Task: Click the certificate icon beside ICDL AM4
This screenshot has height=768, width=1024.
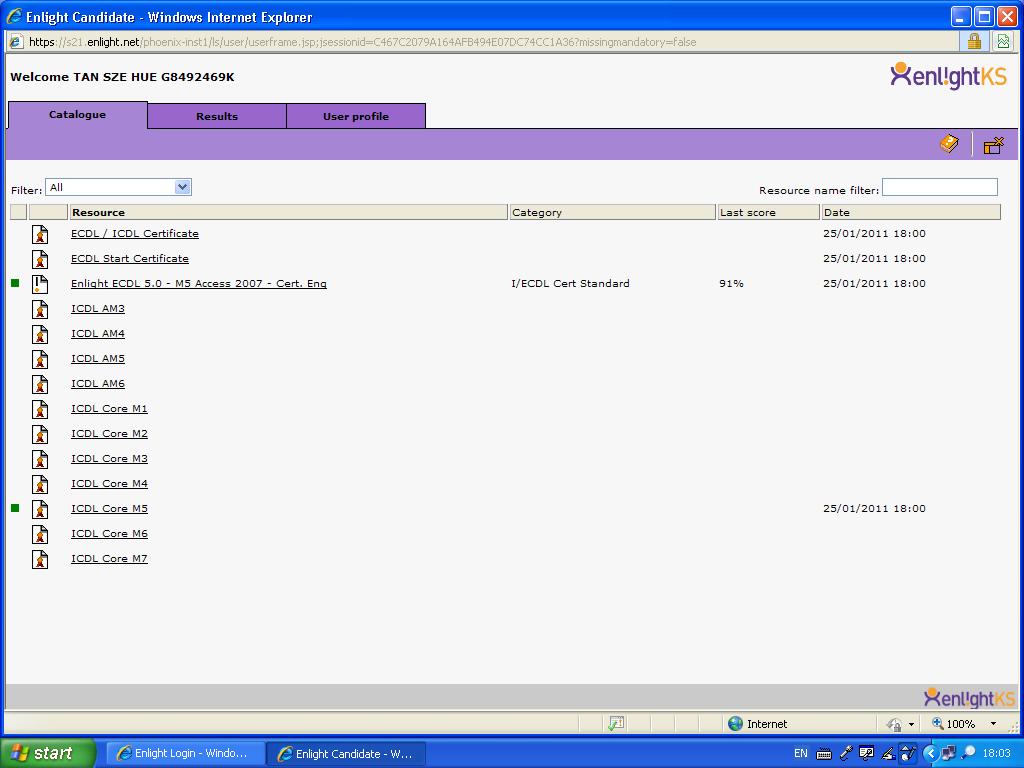Action: pyautogui.click(x=40, y=334)
